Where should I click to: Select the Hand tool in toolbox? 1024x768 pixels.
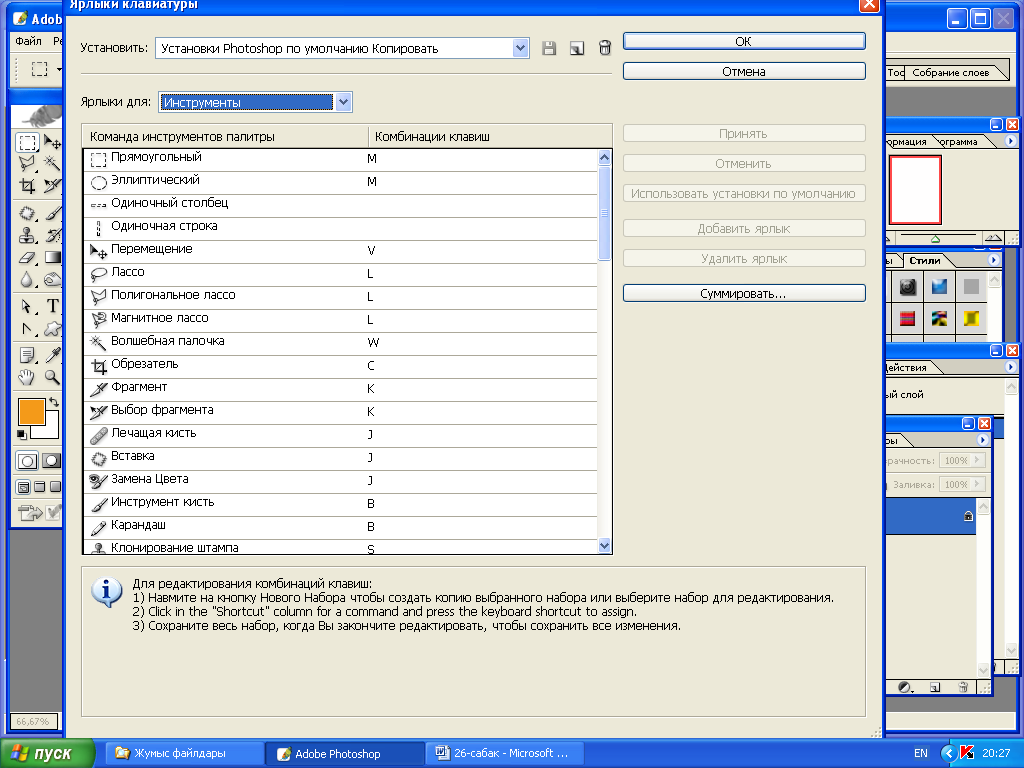tap(27, 377)
